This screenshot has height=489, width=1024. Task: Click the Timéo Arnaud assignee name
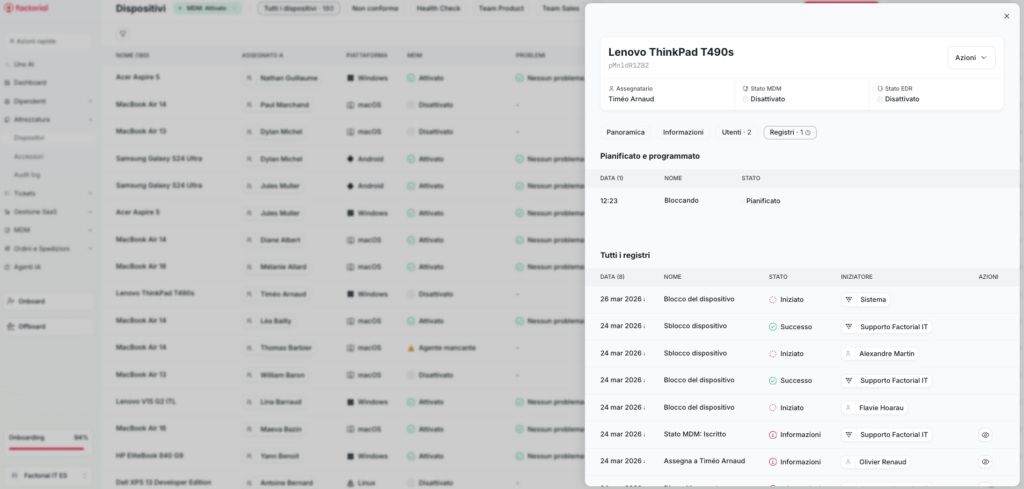click(631, 99)
